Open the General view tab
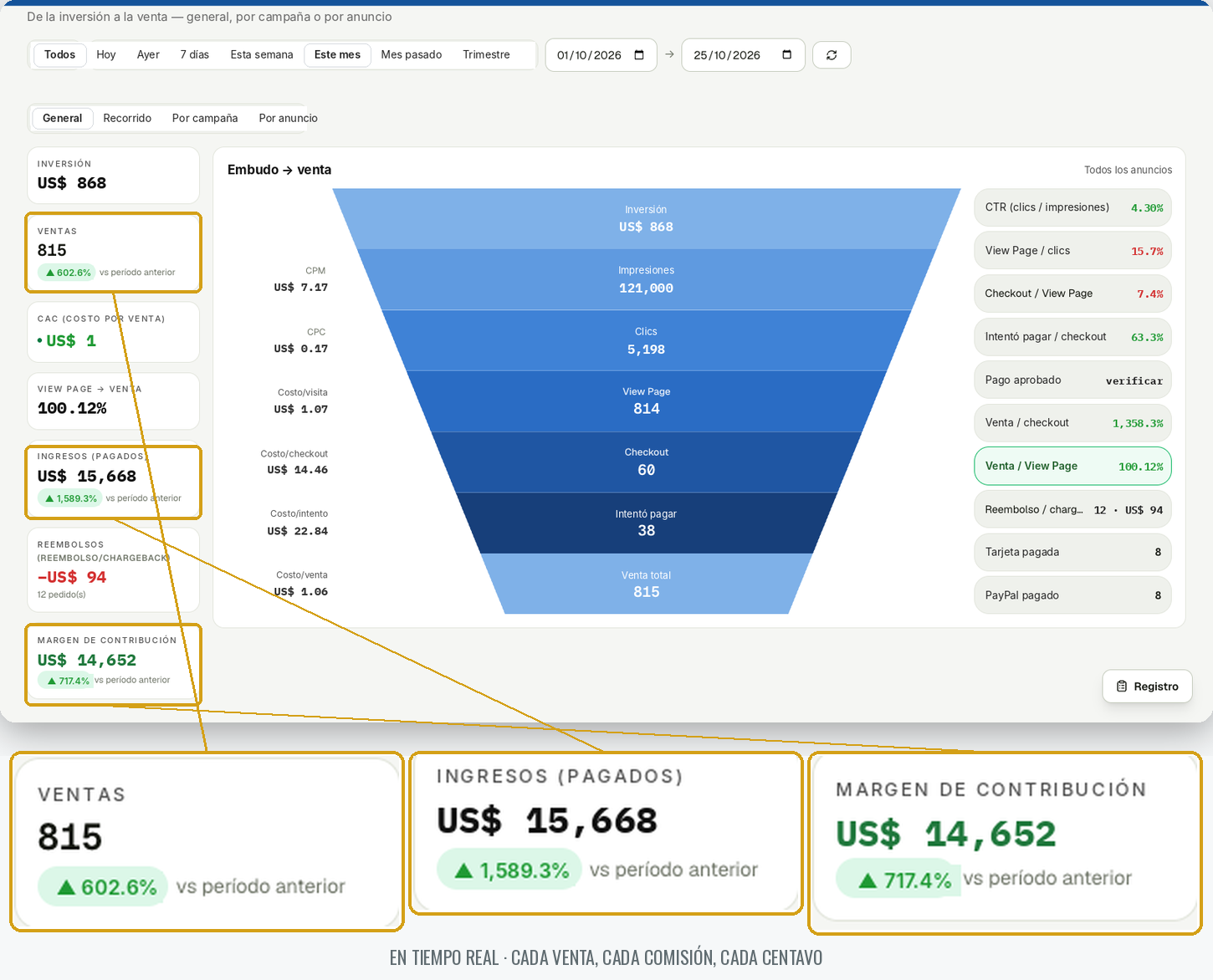The width and height of the screenshot is (1213, 980). pos(62,118)
